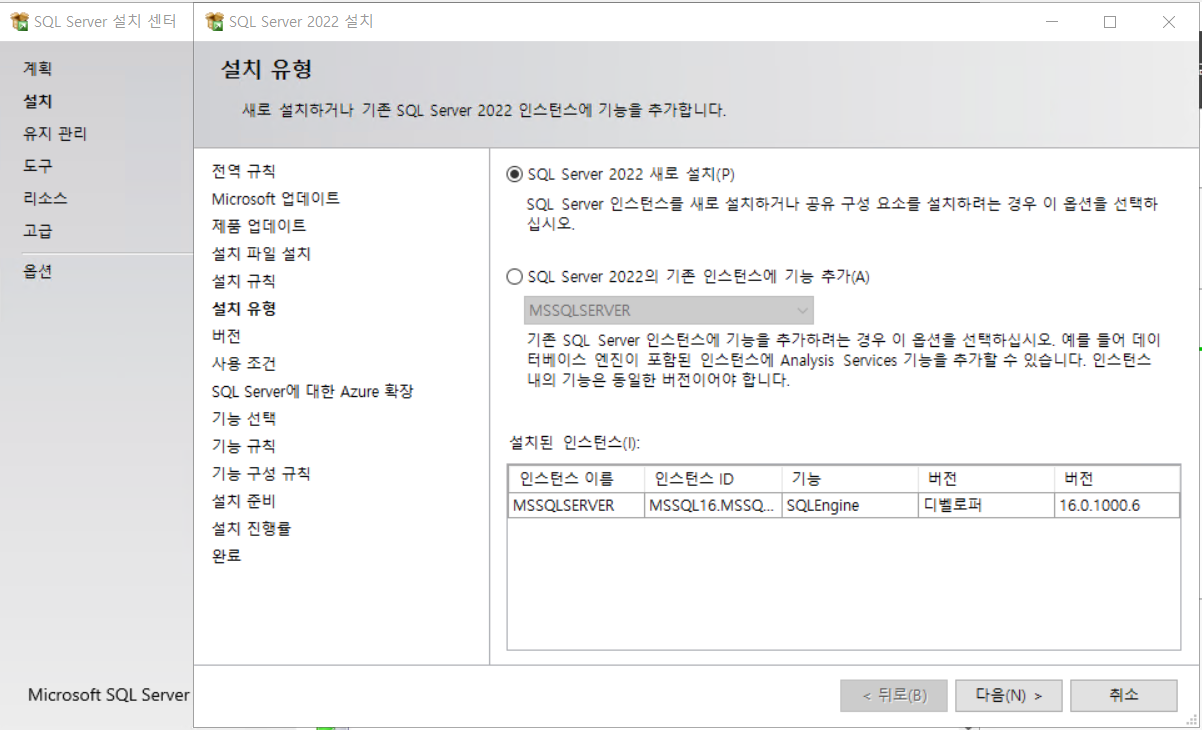The width and height of the screenshot is (1202, 730).
Task: Click the 설치 유형 step
Action: (244, 308)
